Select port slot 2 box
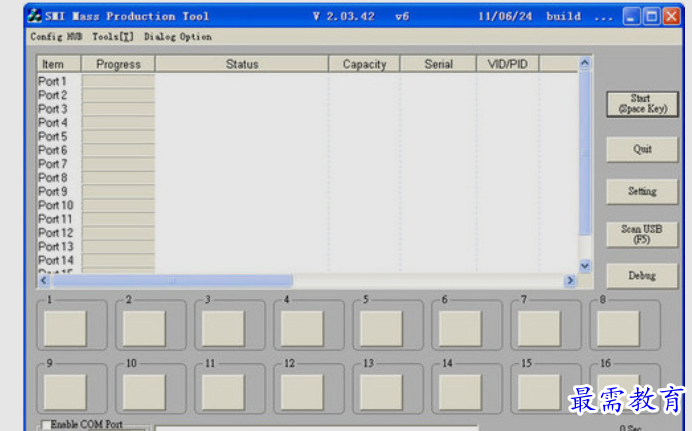 tap(144, 328)
